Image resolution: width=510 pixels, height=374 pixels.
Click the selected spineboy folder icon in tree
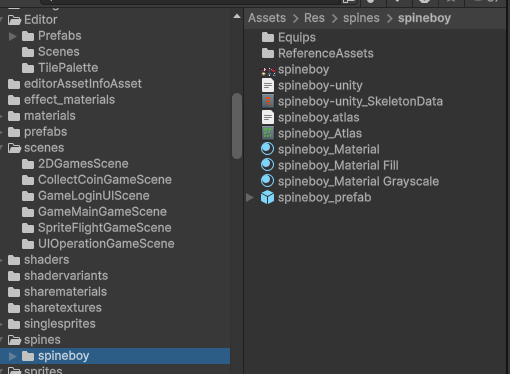[28, 356]
